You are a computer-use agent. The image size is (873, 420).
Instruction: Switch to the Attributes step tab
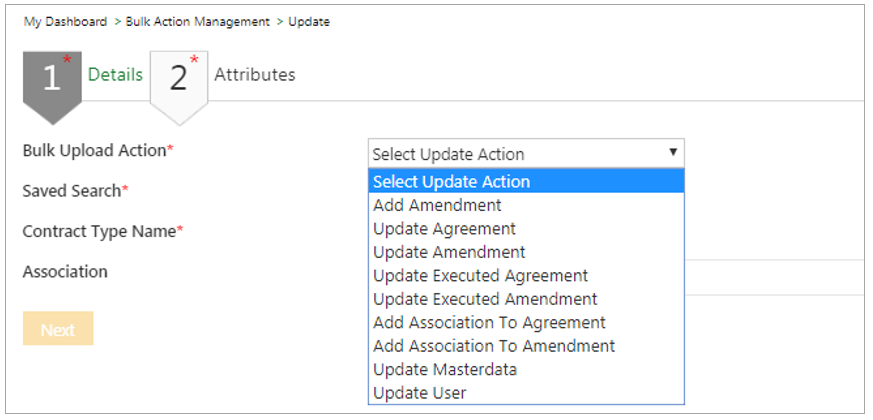click(255, 75)
